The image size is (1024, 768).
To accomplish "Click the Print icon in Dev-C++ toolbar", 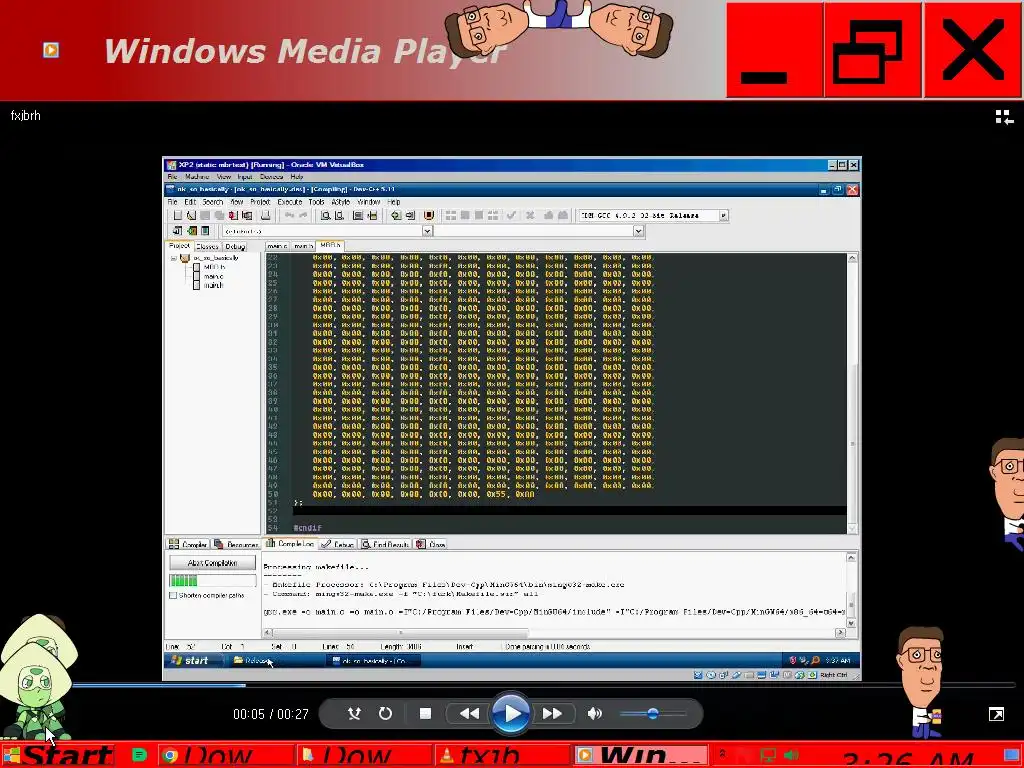I will click(265, 216).
